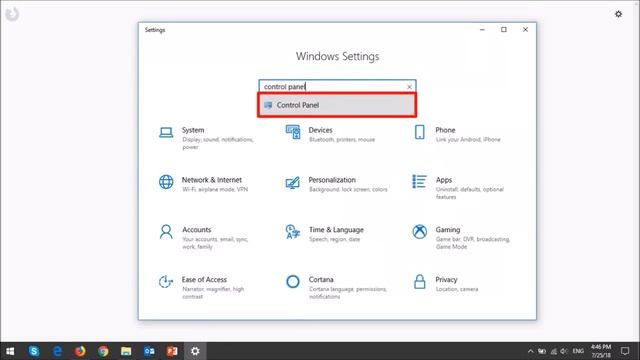Minimize the Settings window
Image resolution: width=640 pixels, height=360 pixels.
pos(482,30)
